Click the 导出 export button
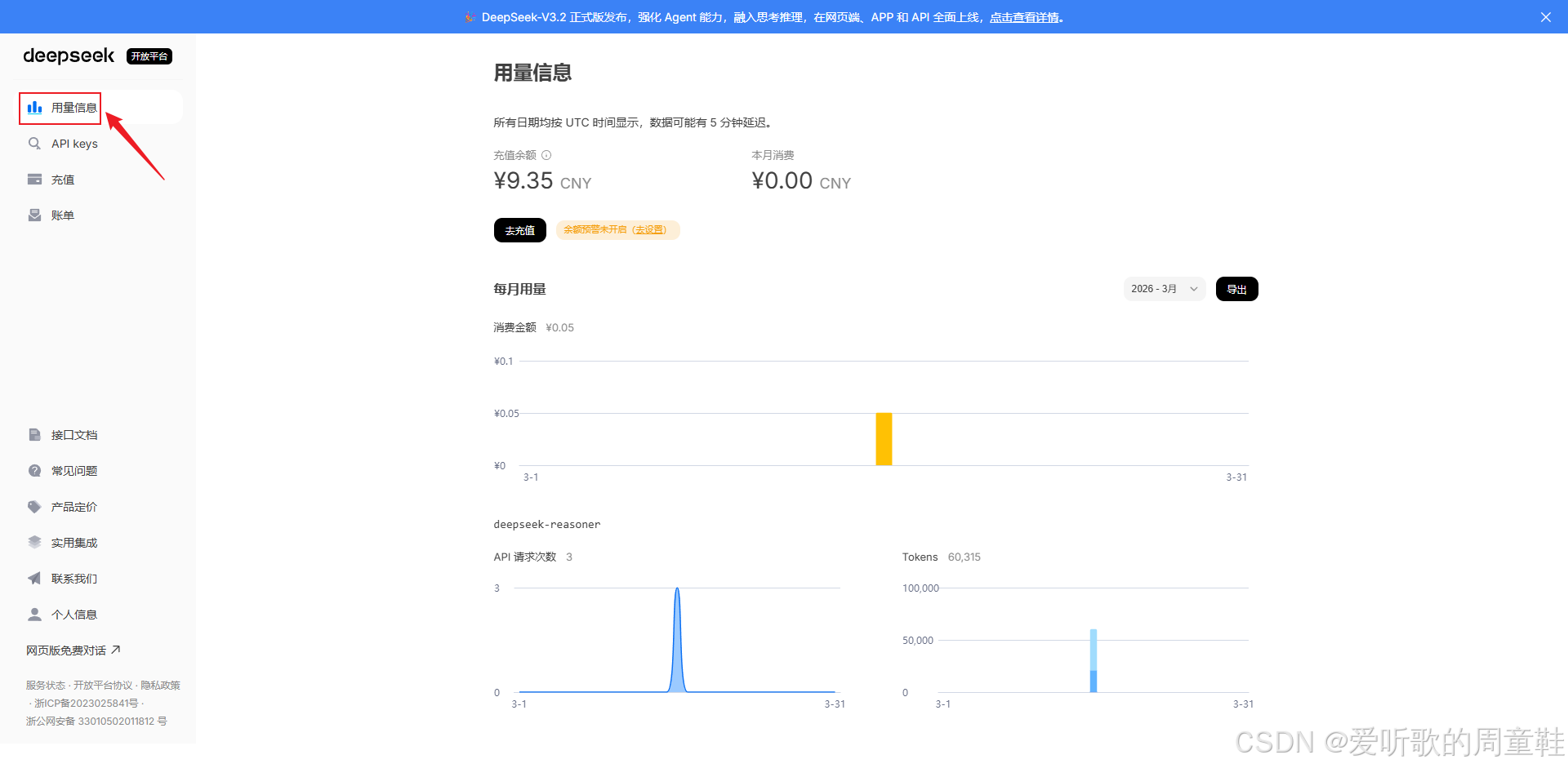Viewport: 1568px width, 768px height. pos(1236,289)
